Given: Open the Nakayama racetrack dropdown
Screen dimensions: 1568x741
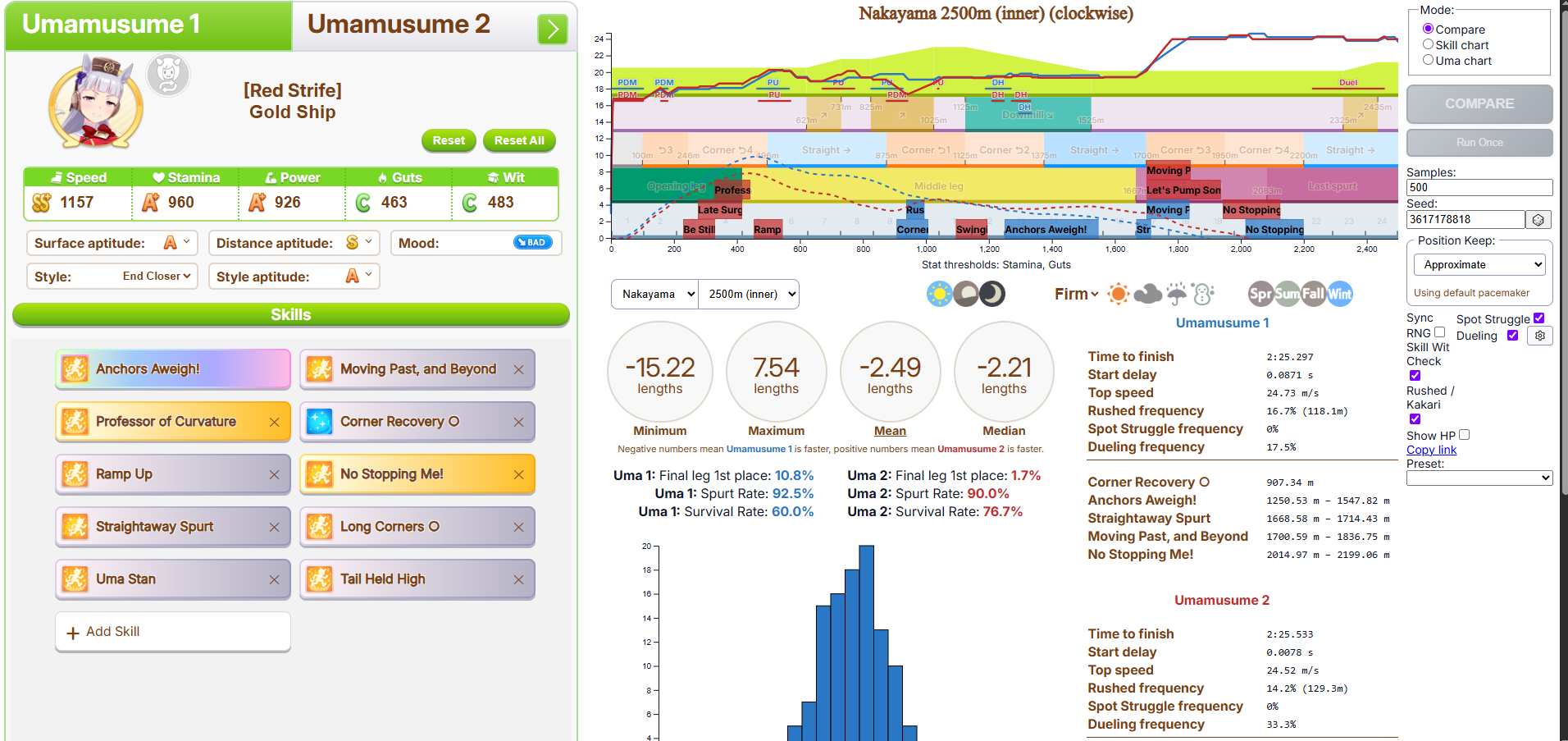Looking at the screenshot, I should [654, 294].
